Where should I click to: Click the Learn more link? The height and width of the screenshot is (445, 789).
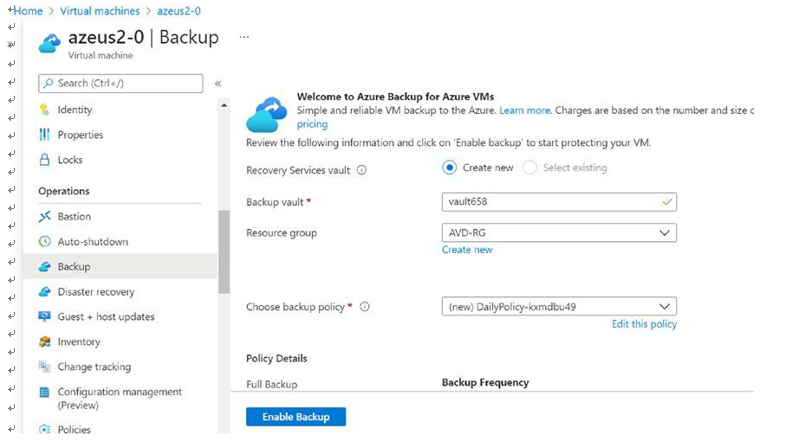point(525,110)
